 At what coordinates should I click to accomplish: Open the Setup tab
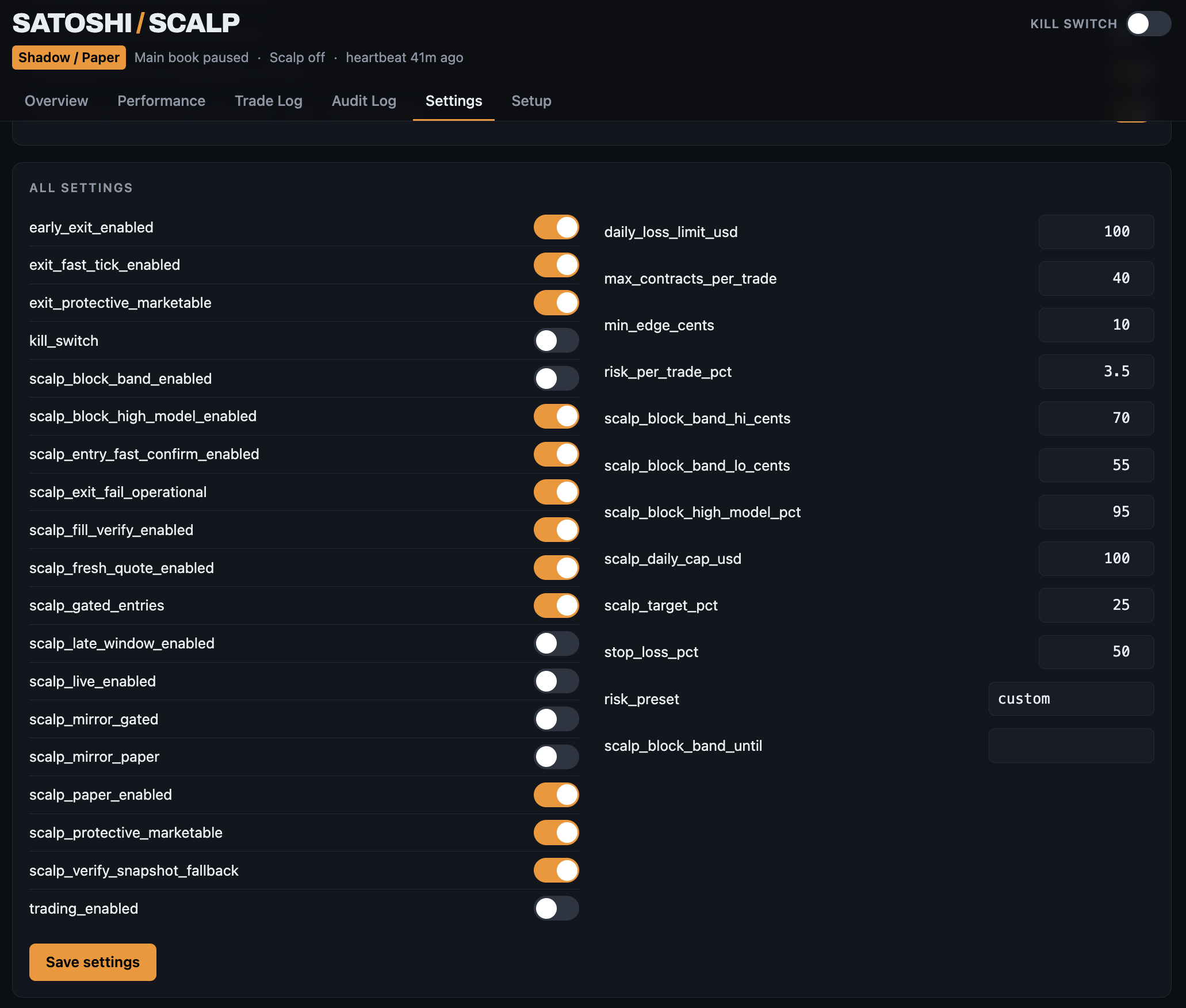click(531, 101)
